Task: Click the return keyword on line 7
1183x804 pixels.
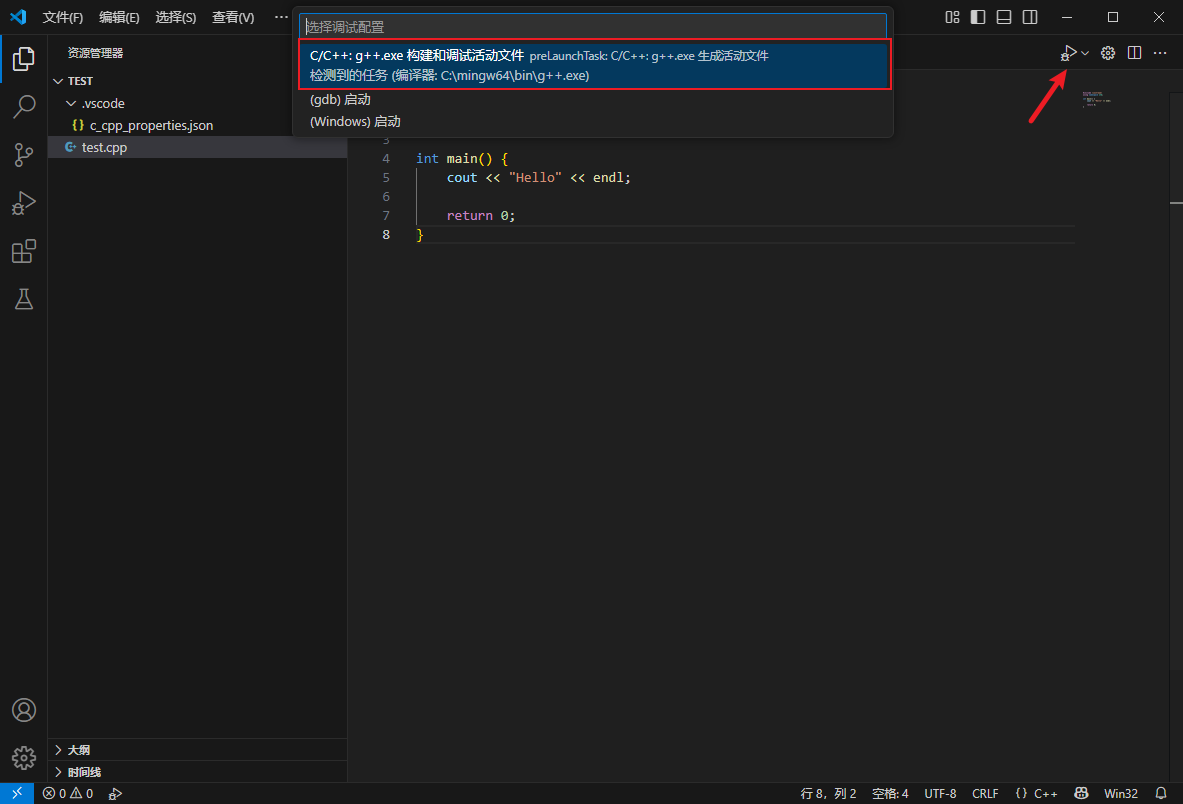Action: pyautogui.click(x=469, y=216)
